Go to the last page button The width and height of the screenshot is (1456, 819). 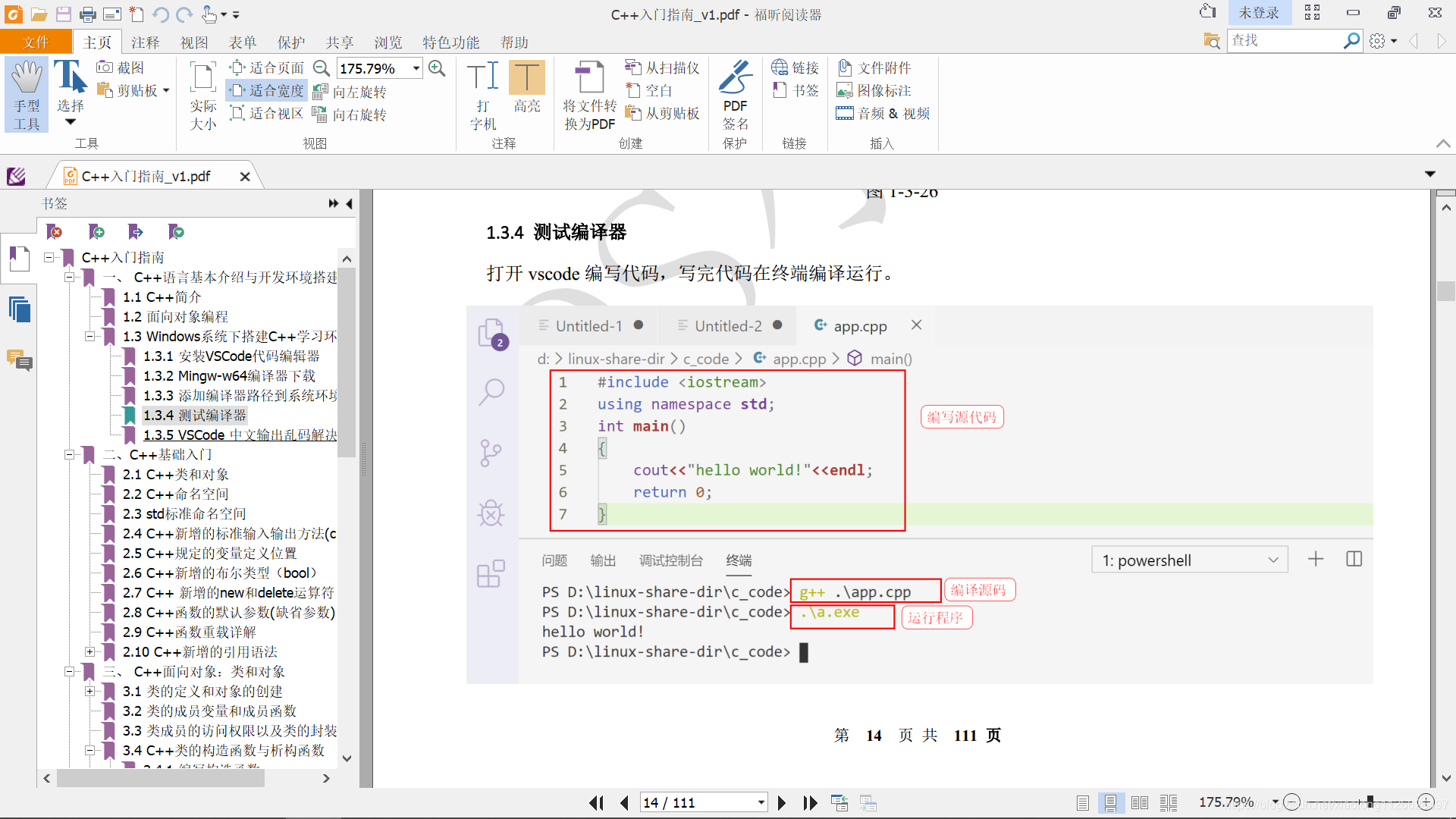pos(810,802)
